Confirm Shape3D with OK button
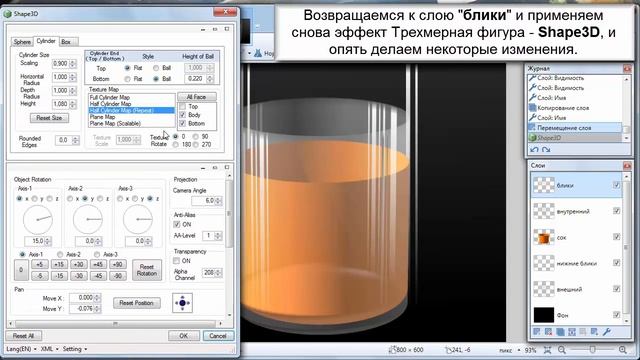 [x=184, y=336]
